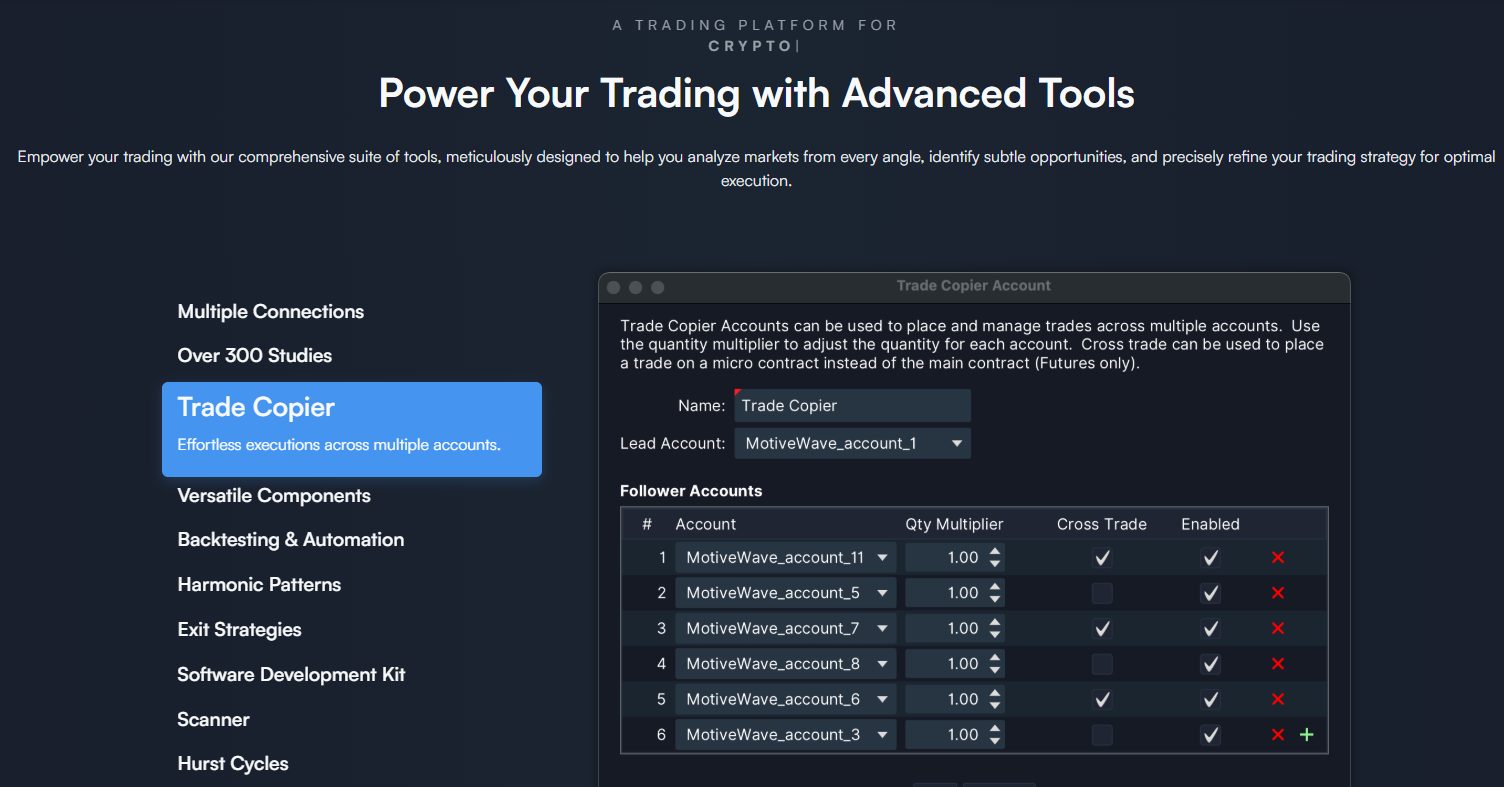Toggle Enabled for MotiveWave_account_3

pyautogui.click(x=1211, y=735)
